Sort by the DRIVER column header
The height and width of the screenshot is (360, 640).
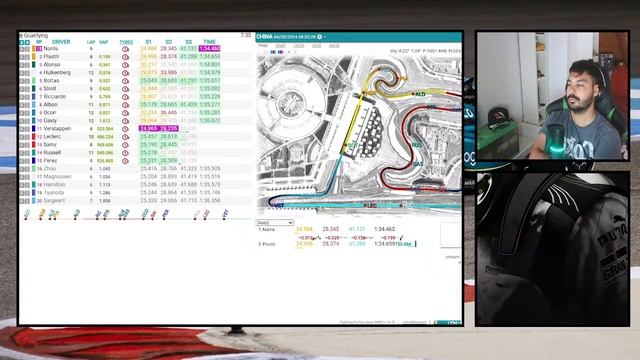(x=61, y=42)
